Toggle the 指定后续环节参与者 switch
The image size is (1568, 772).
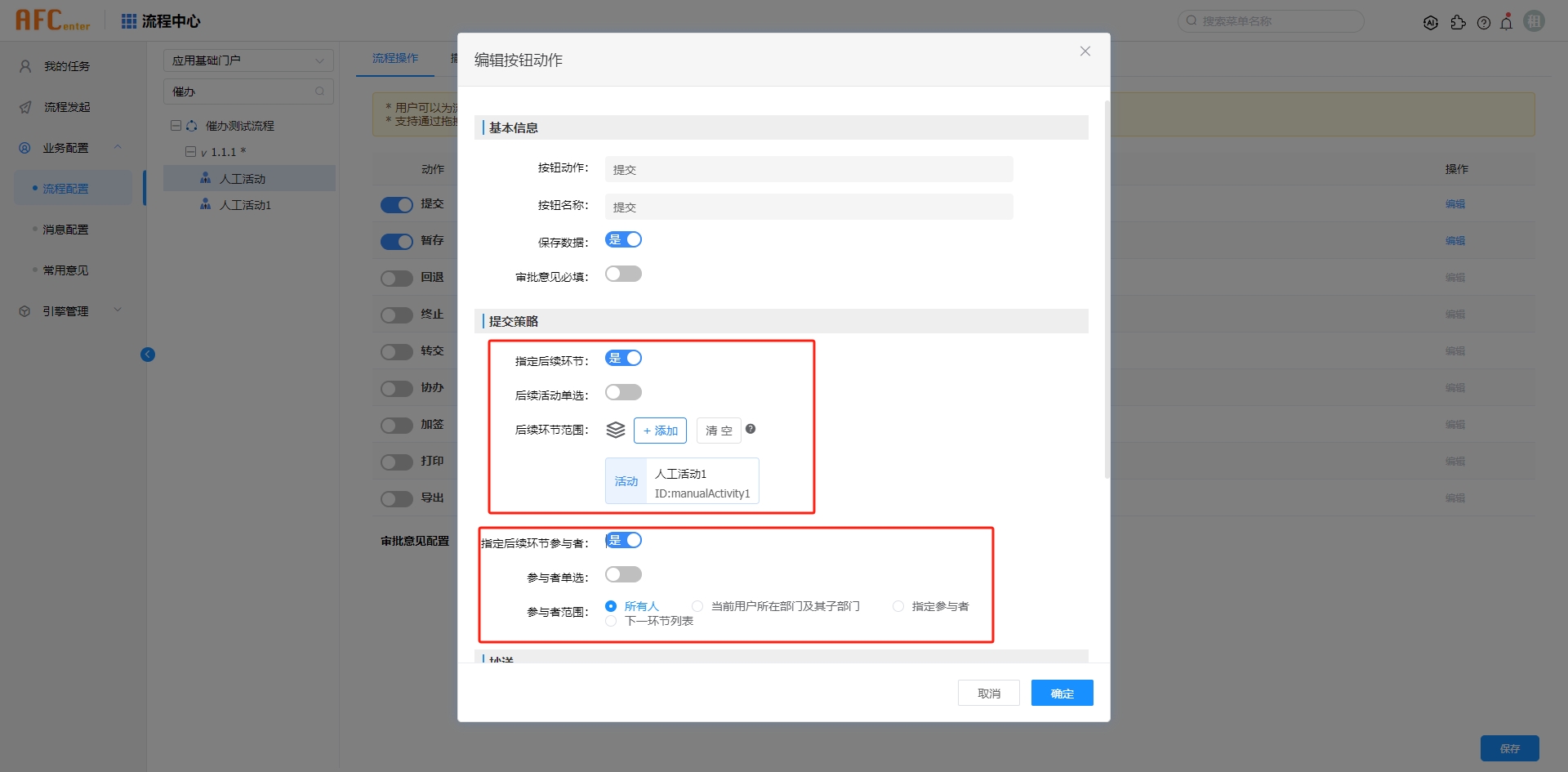point(623,540)
